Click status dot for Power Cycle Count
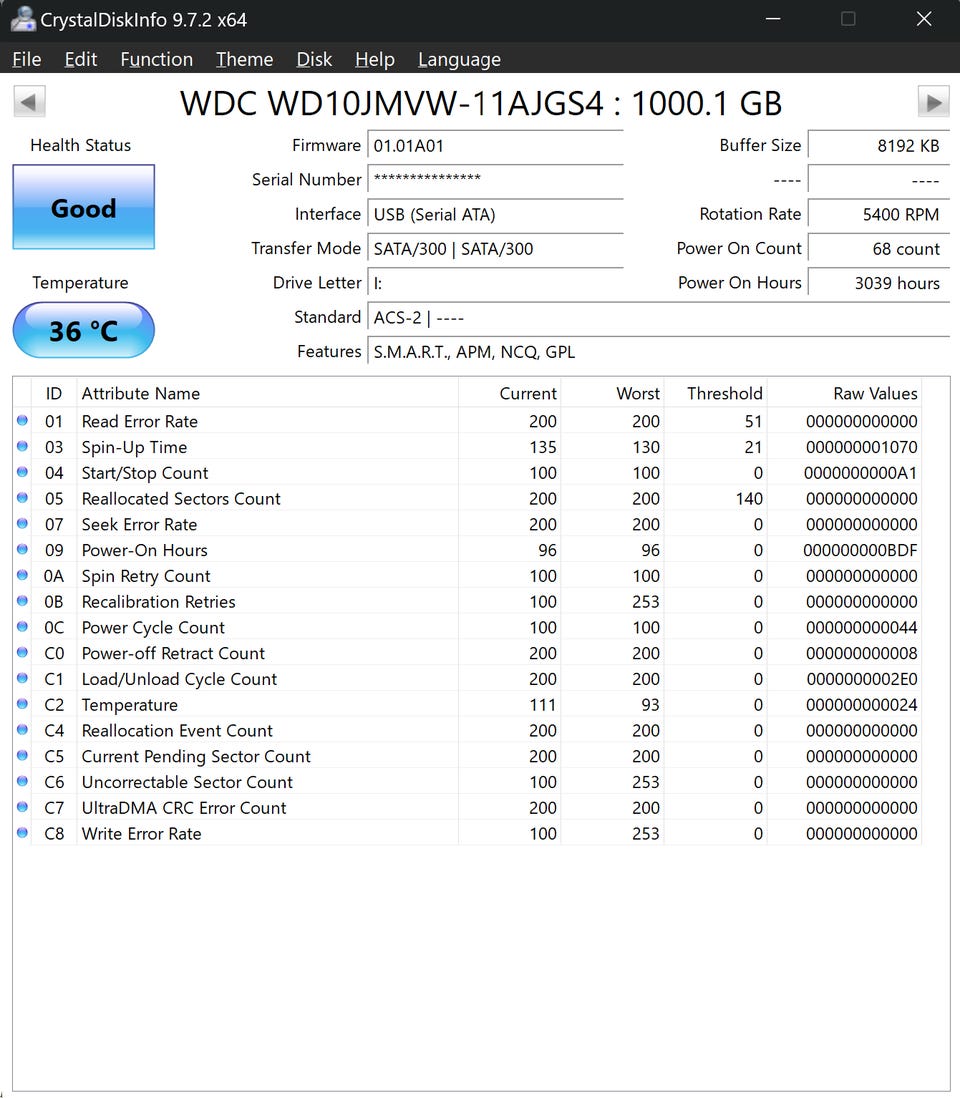The height and width of the screenshot is (1098, 960). coord(22,627)
